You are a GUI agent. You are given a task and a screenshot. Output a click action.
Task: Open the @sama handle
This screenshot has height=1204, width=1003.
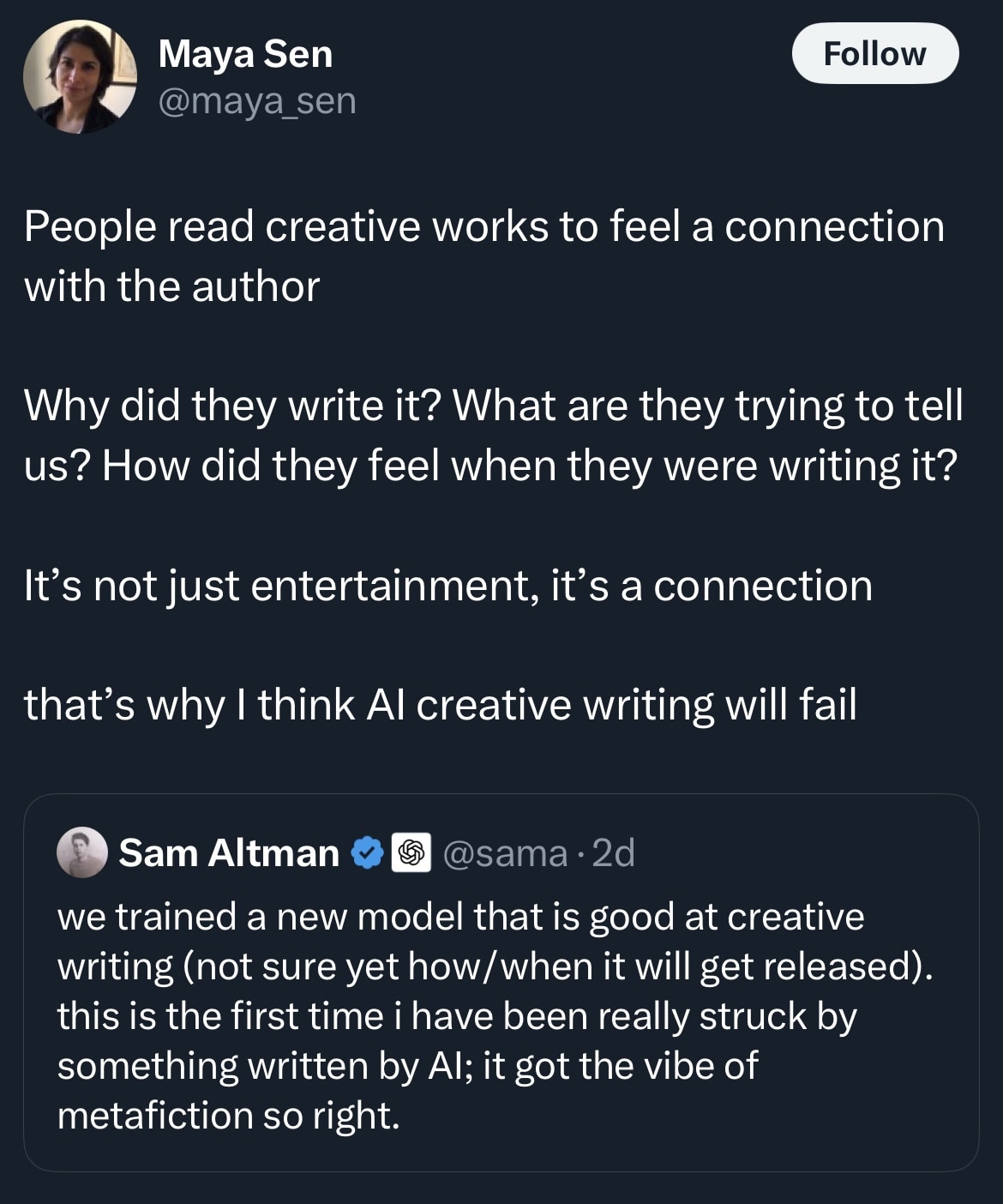(505, 853)
